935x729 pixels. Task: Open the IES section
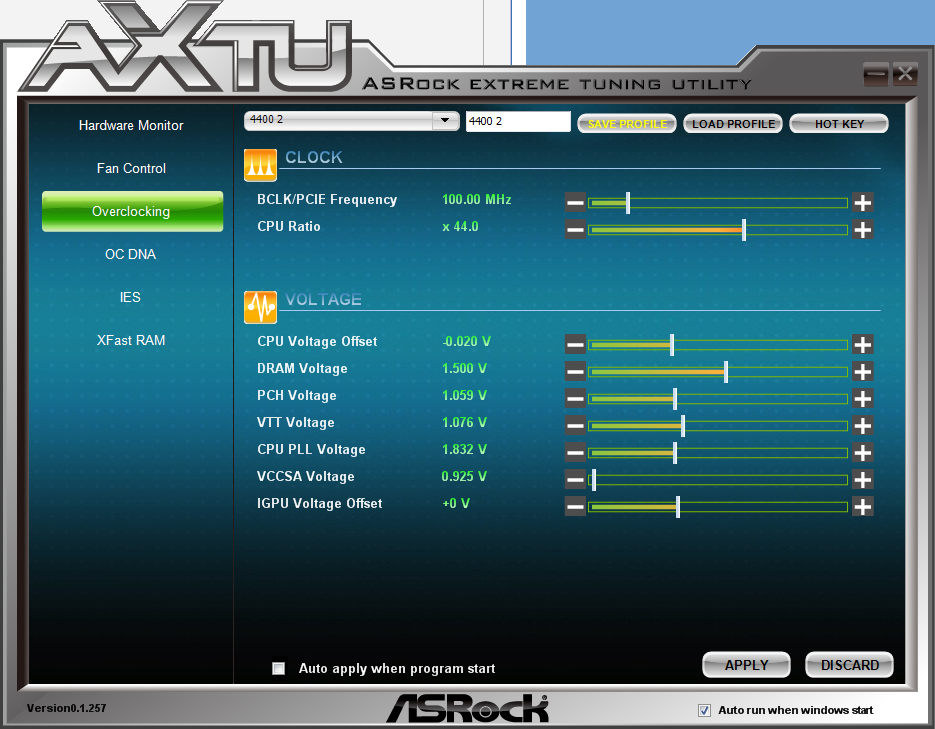coord(130,297)
